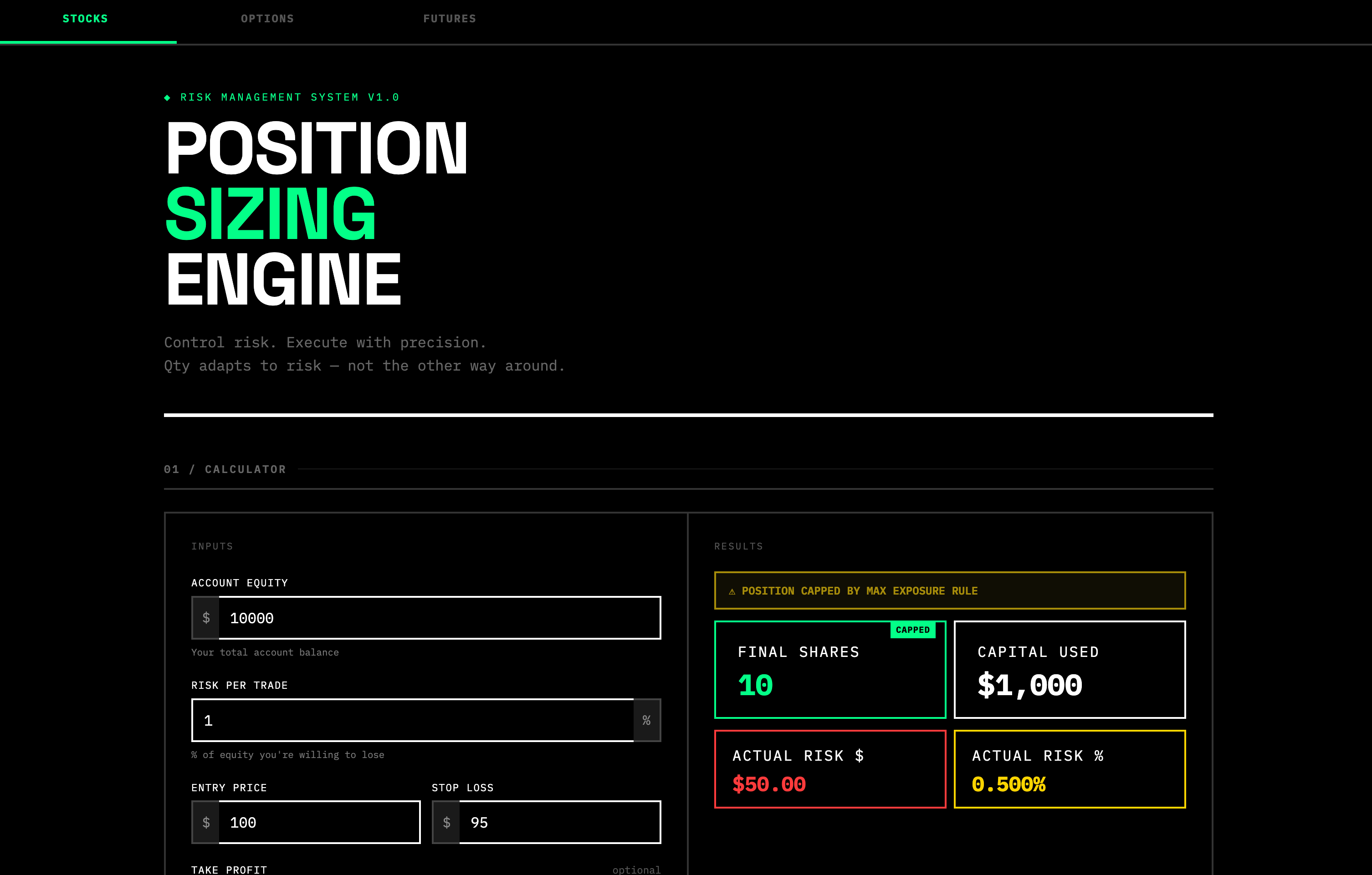Viewport: 1372px width, 875px height.
Task: Click the Actual Risk $ card
Action: coord(830,768)
